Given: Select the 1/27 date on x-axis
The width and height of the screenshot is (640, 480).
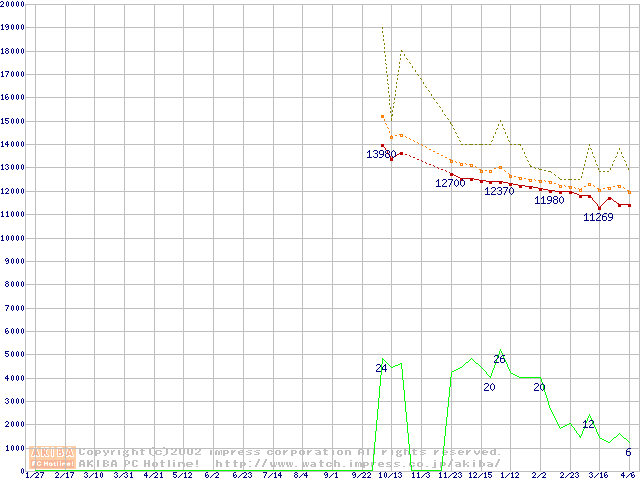Looking at the screenshot, I should [35, 476].
